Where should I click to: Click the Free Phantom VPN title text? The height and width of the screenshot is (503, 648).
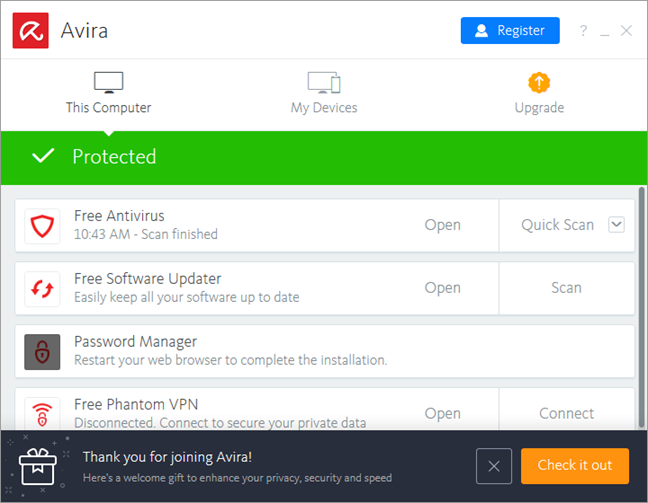tap(136, 404)
